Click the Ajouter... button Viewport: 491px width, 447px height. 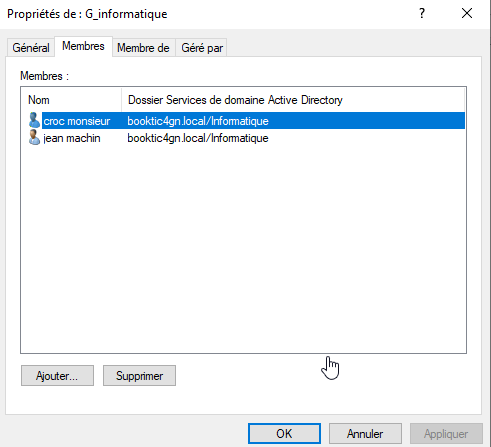(57, 376)
